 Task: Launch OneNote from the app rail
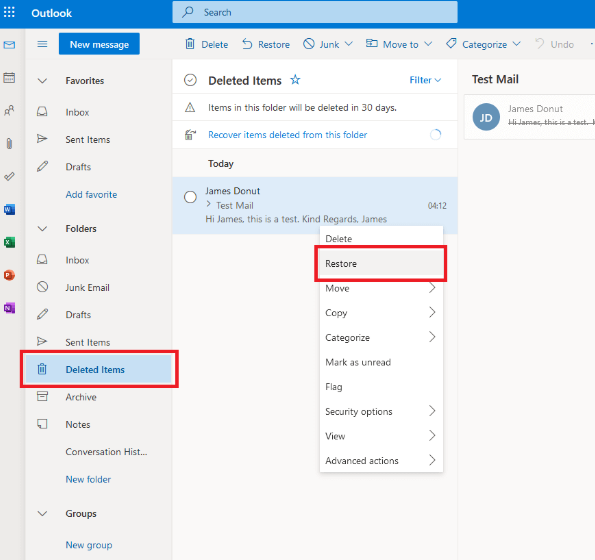9,308
